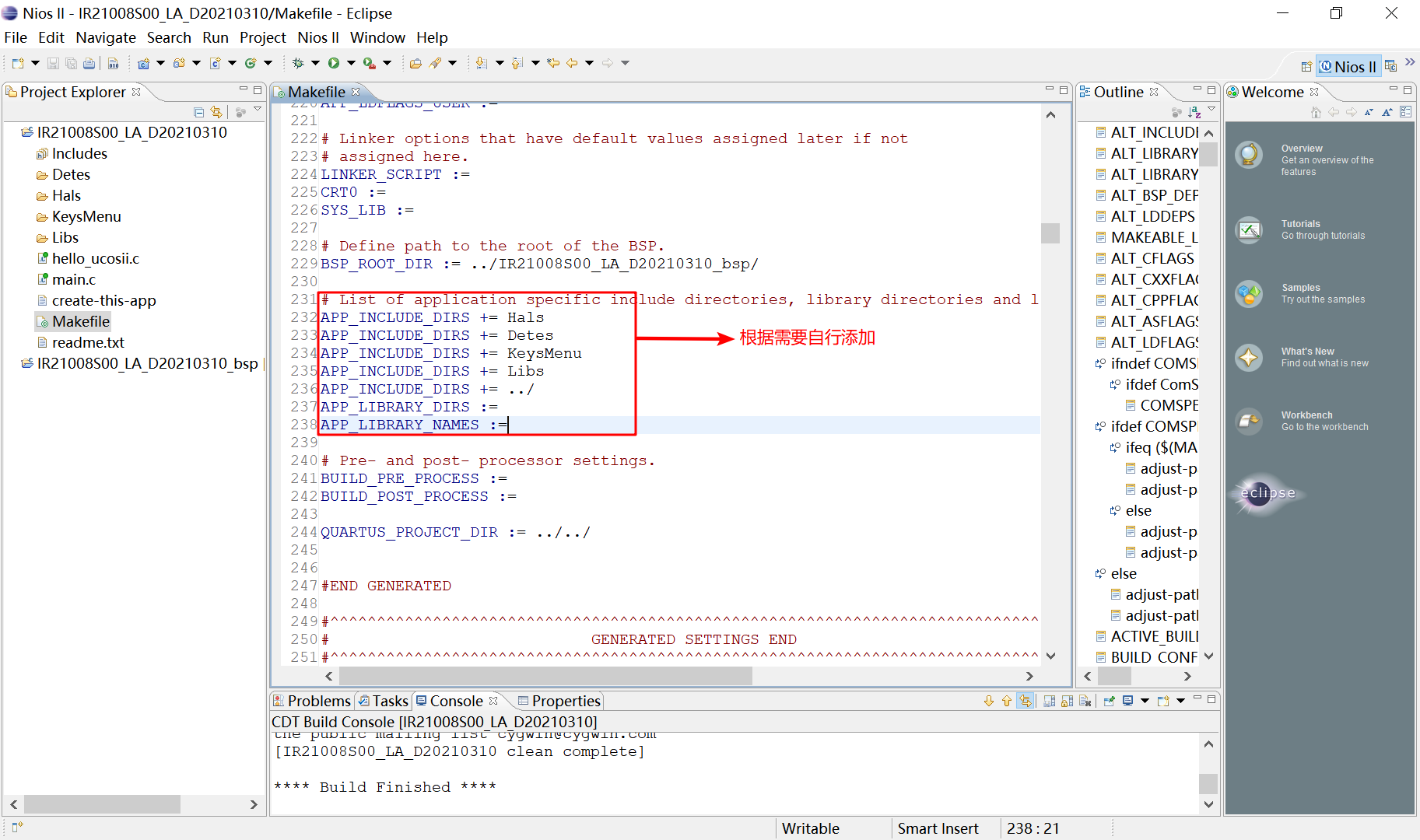Click Show Next Match arrow in Console
This screenshot has height=840, width=1420.
989,701
